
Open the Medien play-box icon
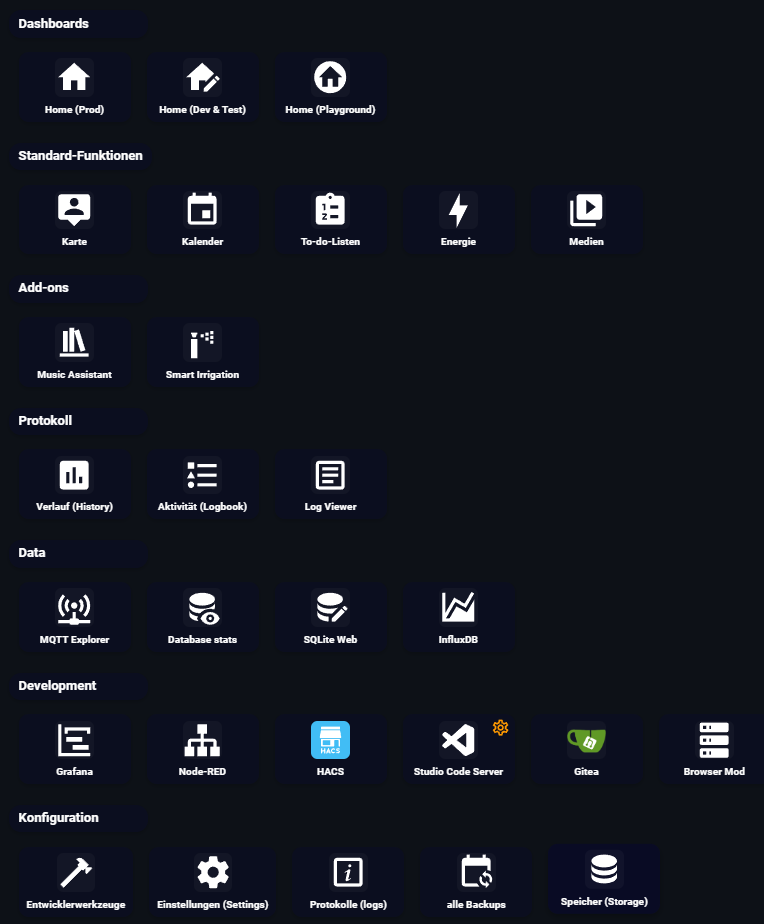point(586,209)
